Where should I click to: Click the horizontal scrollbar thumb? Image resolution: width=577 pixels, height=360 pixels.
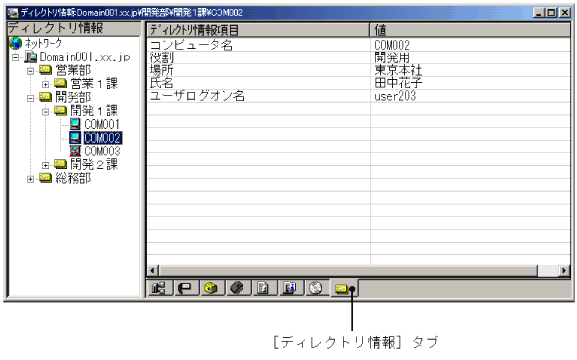click(348, 271)
